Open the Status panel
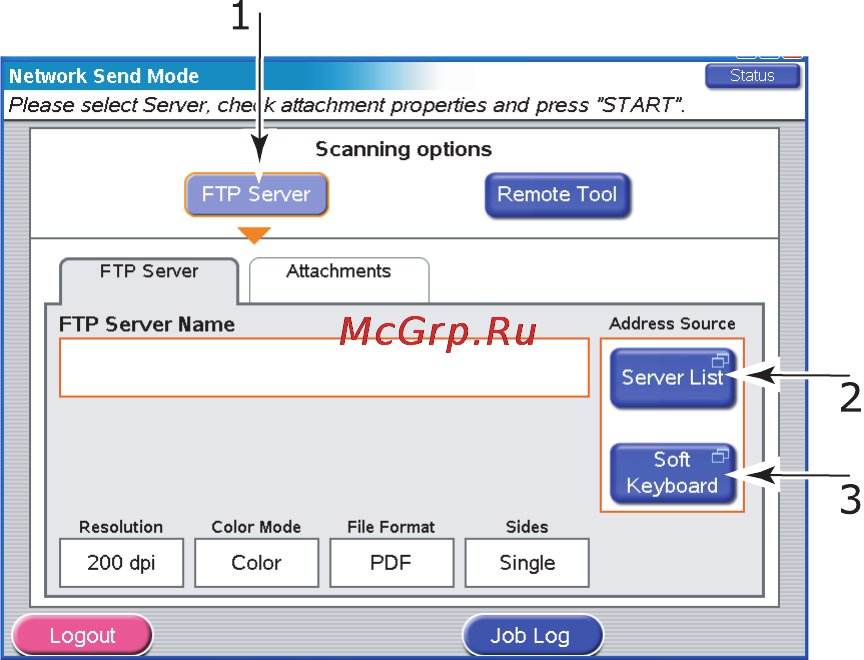The width and height of the screenshot is (864, 660). [752, 75]
